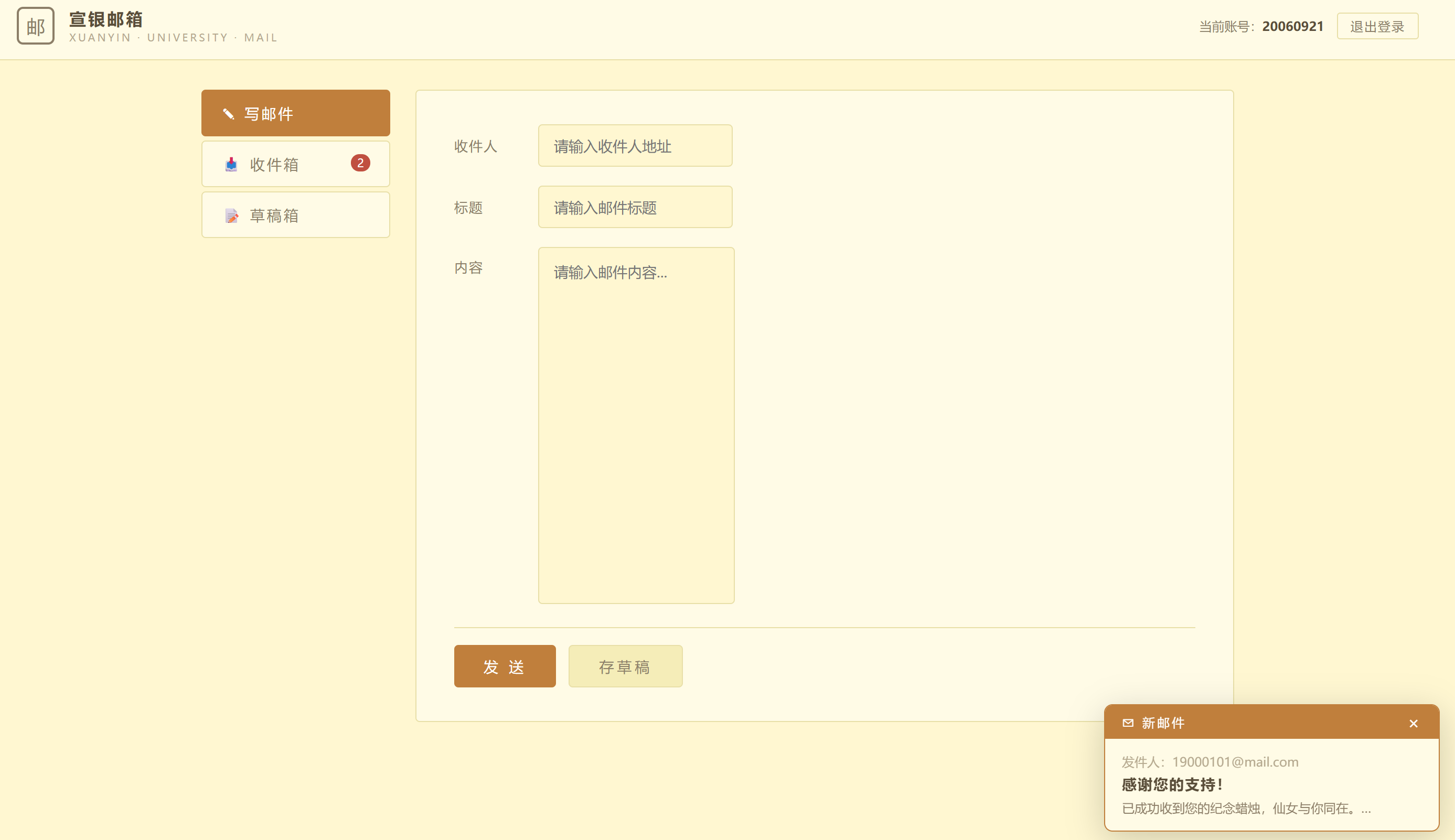Open the notification titled 感谢您的支持!
Image resolution: width=1455 pixels, height=840 pixels.
(x=1172, y=784)
